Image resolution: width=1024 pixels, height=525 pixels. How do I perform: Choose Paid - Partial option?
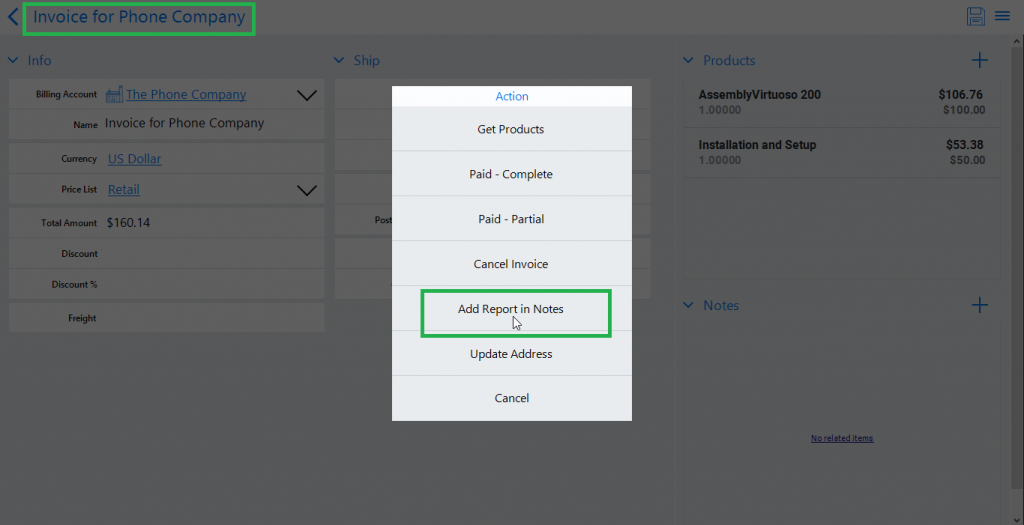511,219
